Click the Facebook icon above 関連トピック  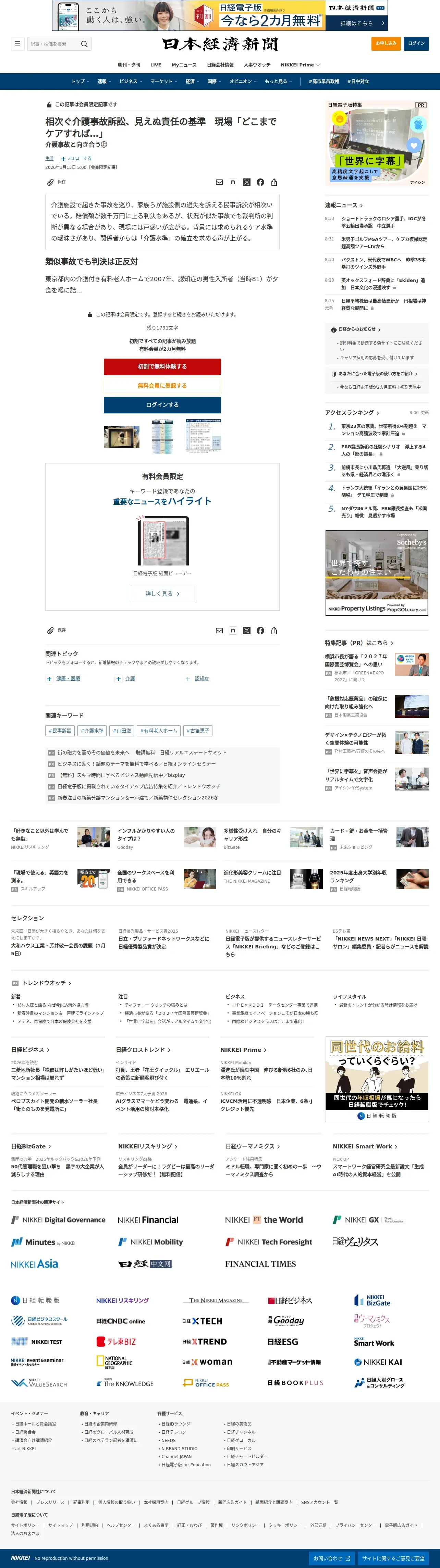(x=260, y=631)
